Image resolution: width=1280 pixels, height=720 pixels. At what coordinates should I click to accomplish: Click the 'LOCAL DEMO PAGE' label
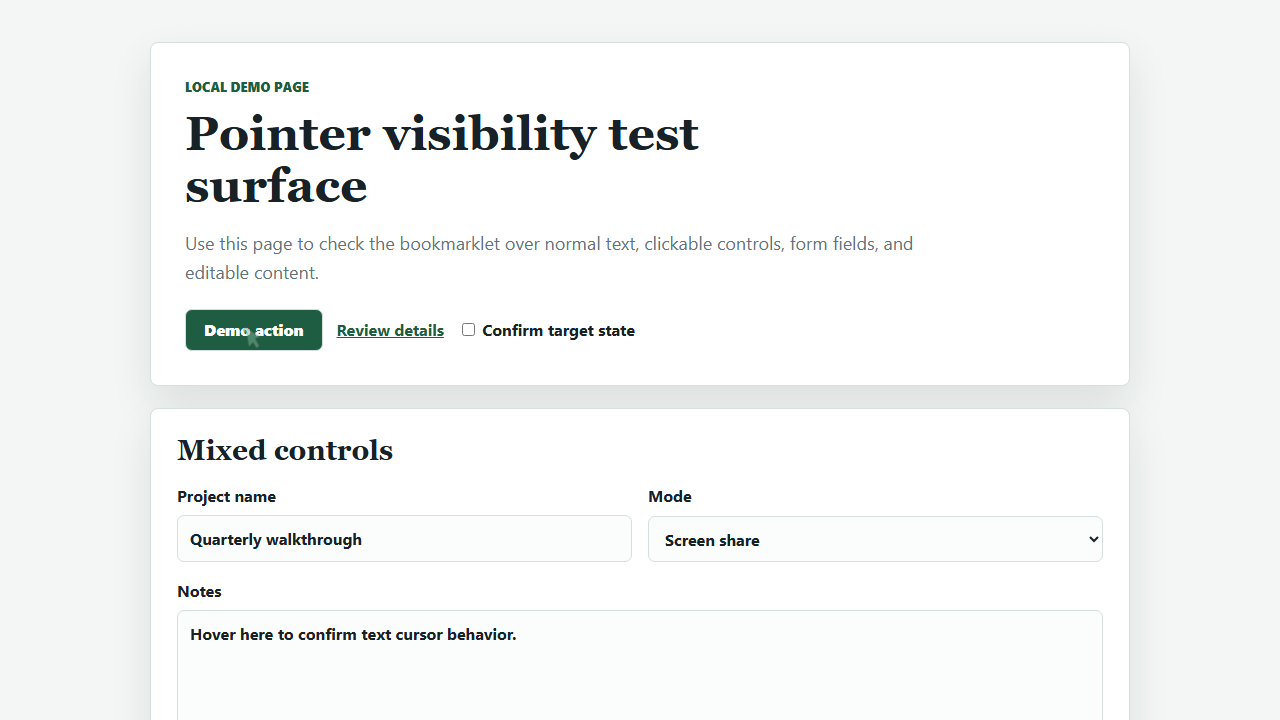point(247,87)
